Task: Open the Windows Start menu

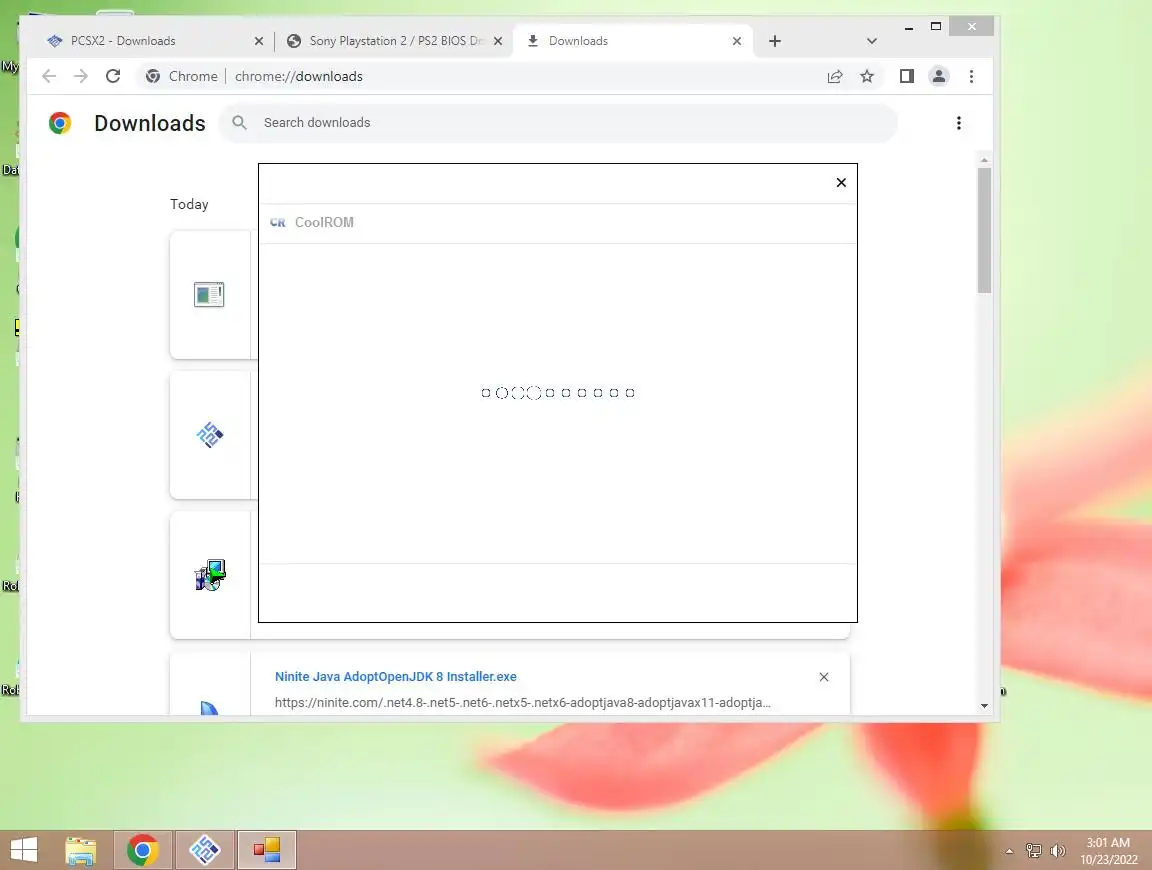Action: [23, 850]
